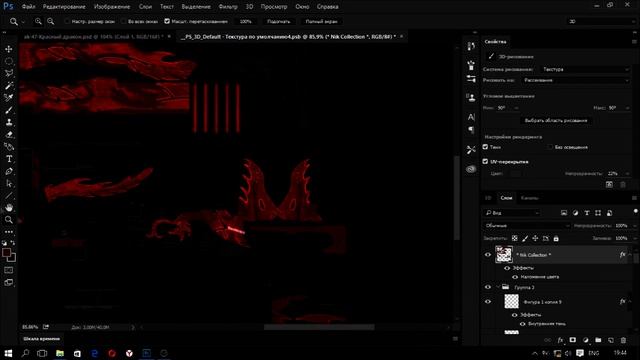Collapse effects of Nik Collection layer
This screenshot has height=360, width=640.
click(630, 255)
